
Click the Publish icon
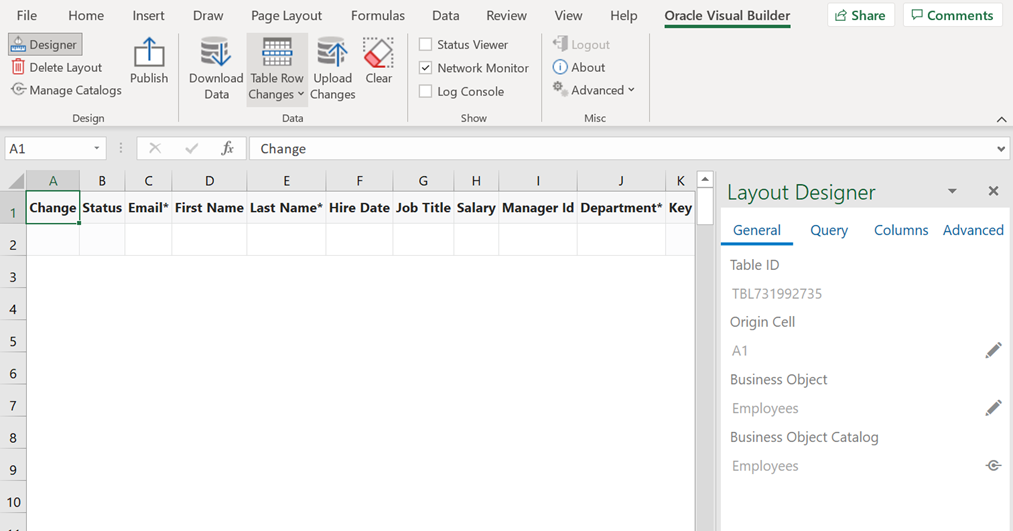149,52
